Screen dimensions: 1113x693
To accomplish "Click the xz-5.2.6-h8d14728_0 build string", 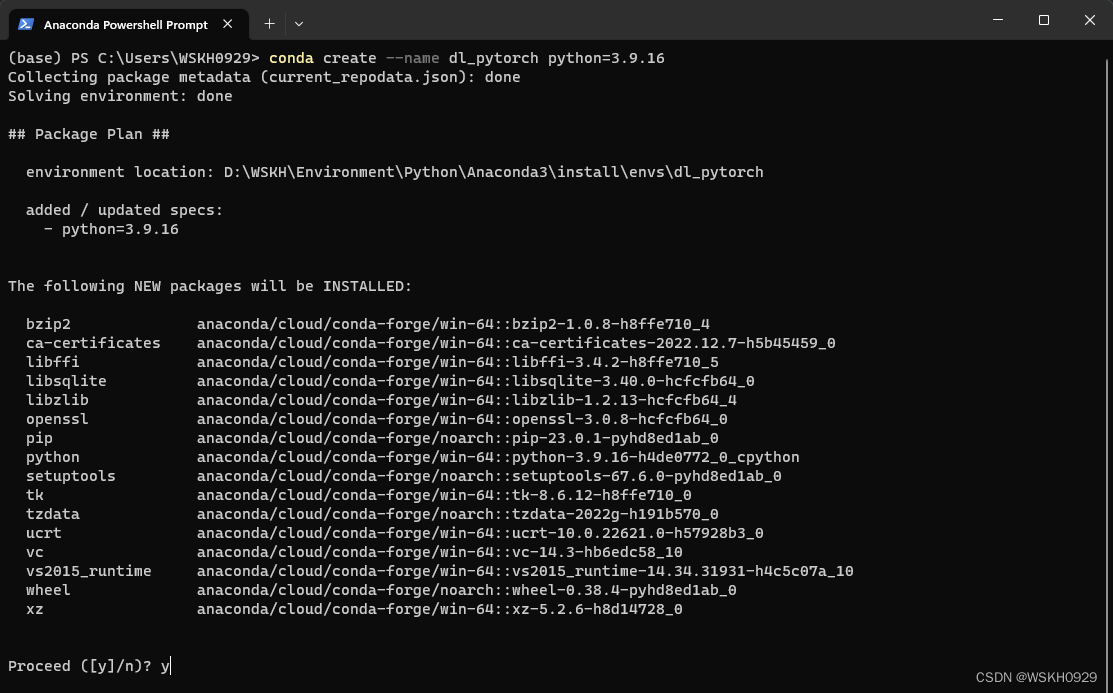I will tap(597, 609).
